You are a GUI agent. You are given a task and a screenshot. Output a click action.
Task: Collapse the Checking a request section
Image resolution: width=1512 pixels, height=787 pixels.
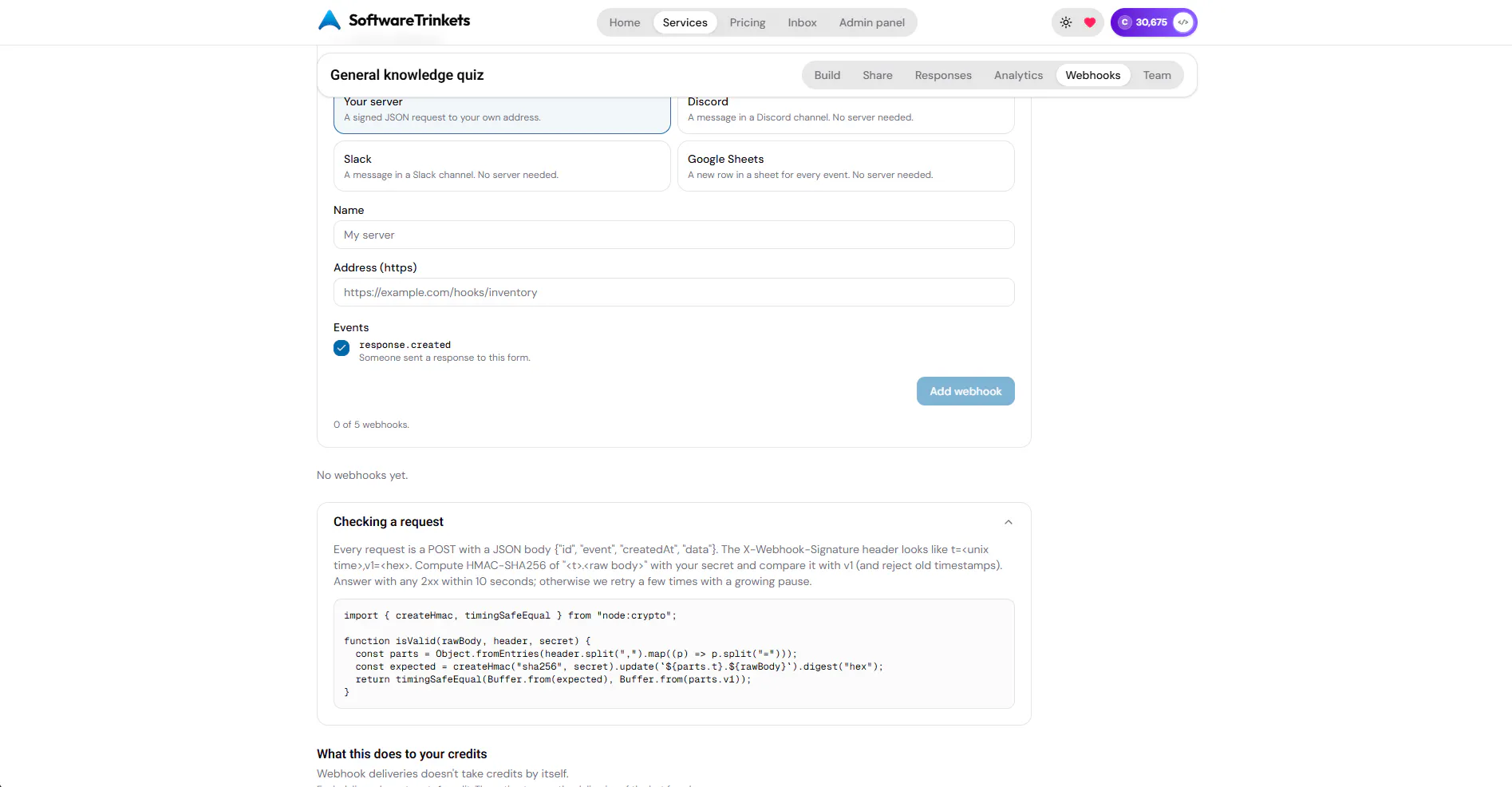click(1009, 522)
